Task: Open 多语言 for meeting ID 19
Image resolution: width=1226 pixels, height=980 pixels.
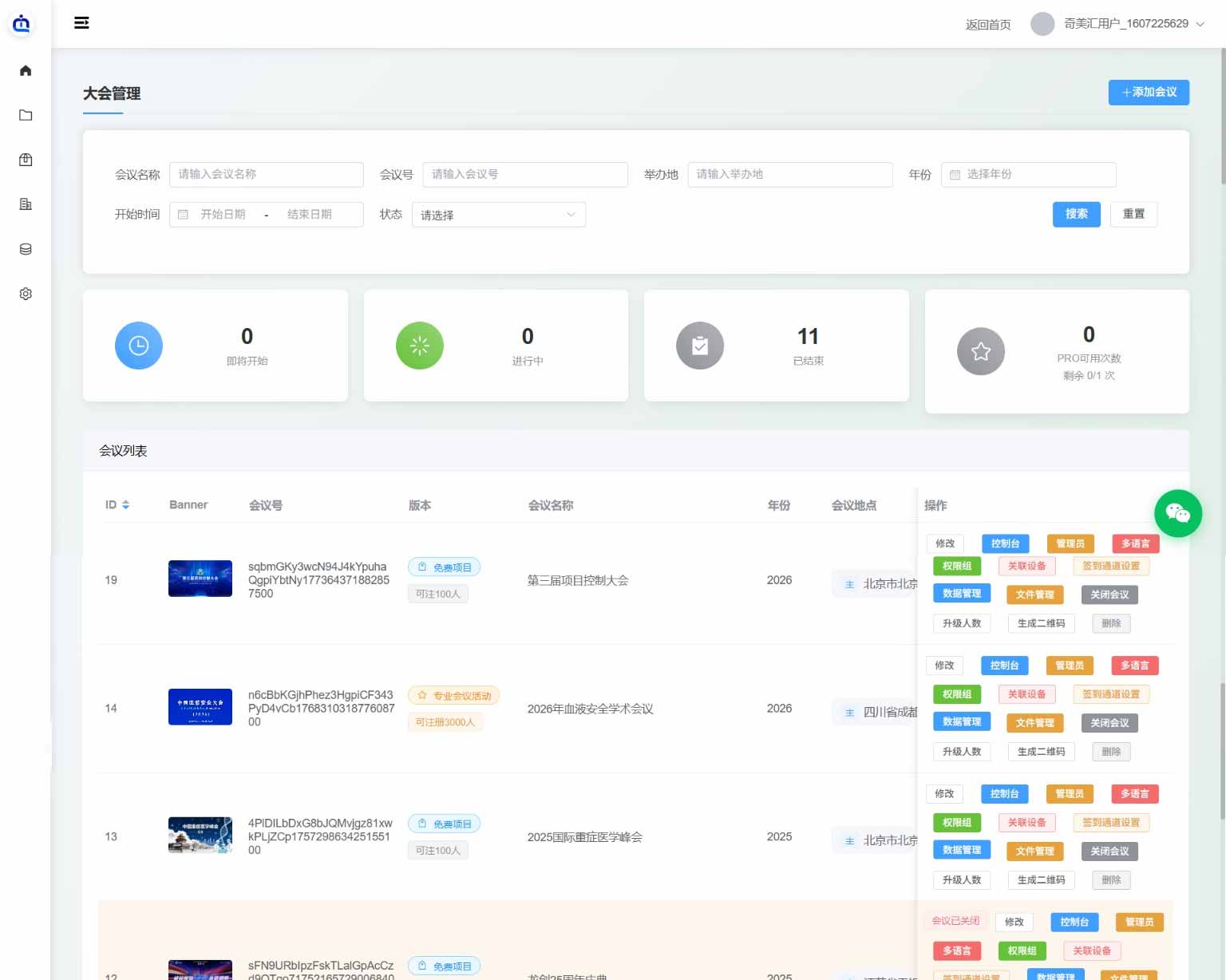Action: (1135, 543)
